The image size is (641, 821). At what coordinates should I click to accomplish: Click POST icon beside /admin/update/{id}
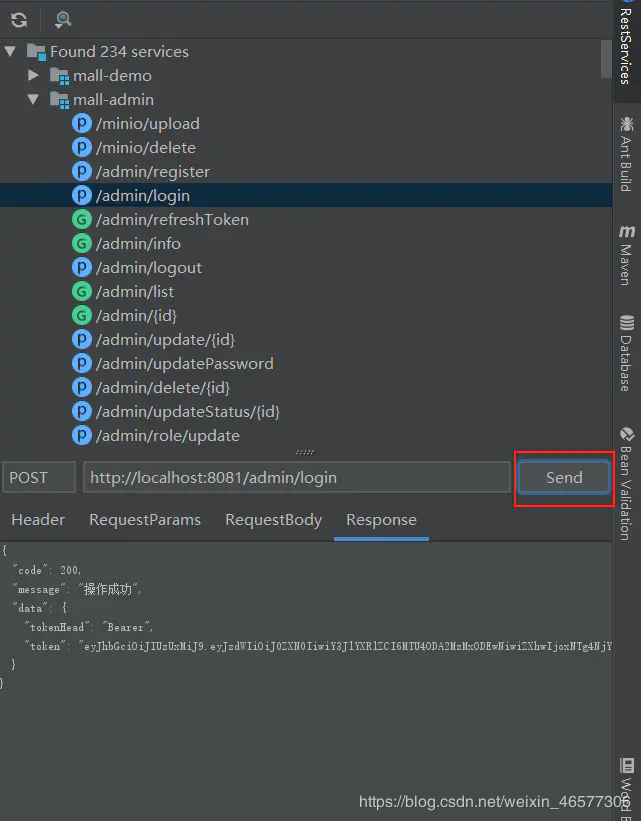pos(81,340)
